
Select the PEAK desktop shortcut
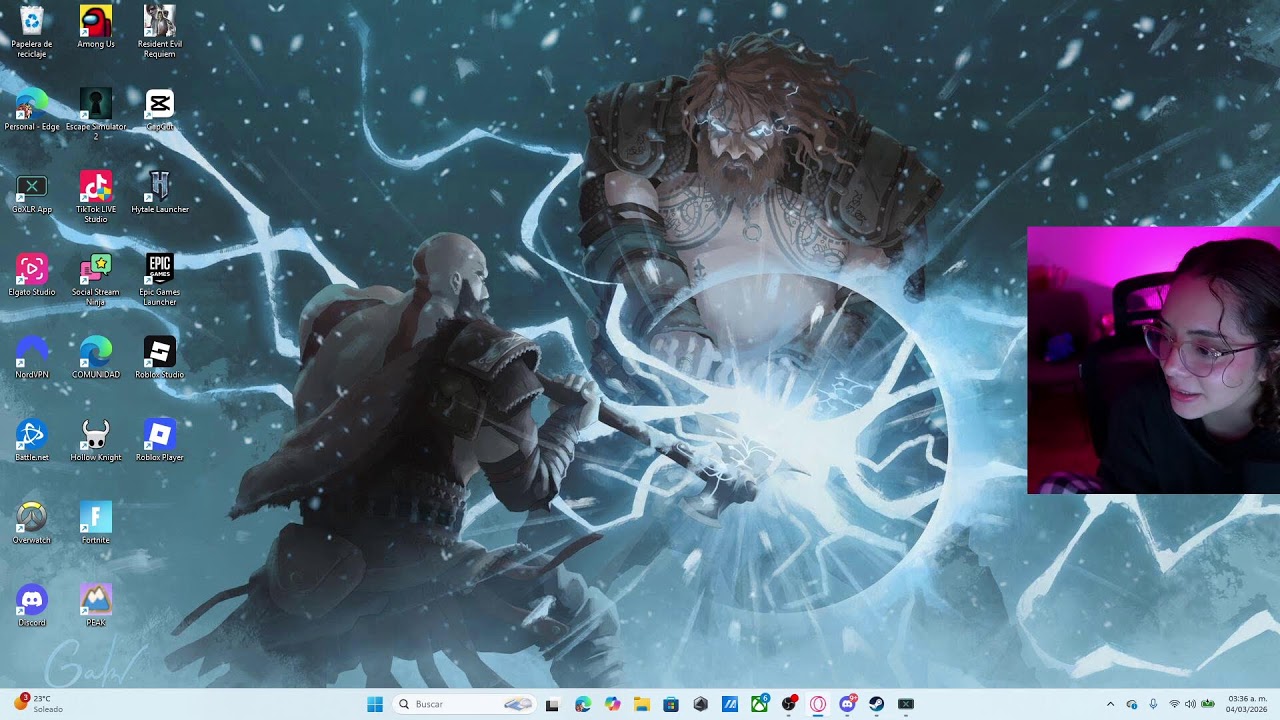[x=96, y=606]
